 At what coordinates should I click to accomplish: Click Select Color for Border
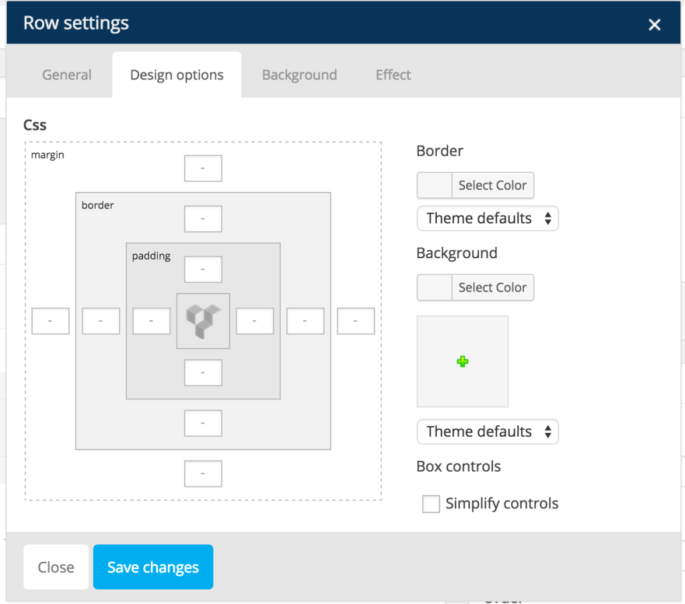tap(475, 185)
